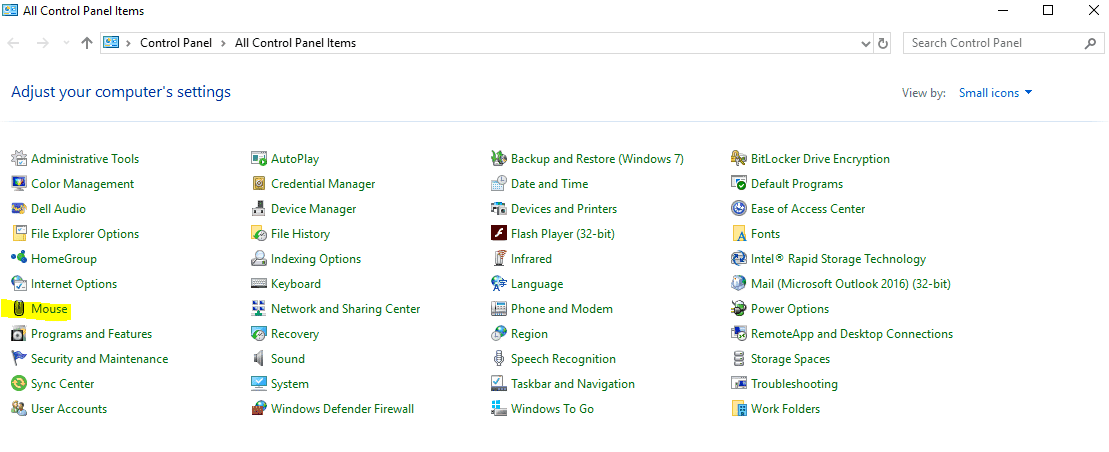Click the Forward navigation arrow

[x=42, y=43]
